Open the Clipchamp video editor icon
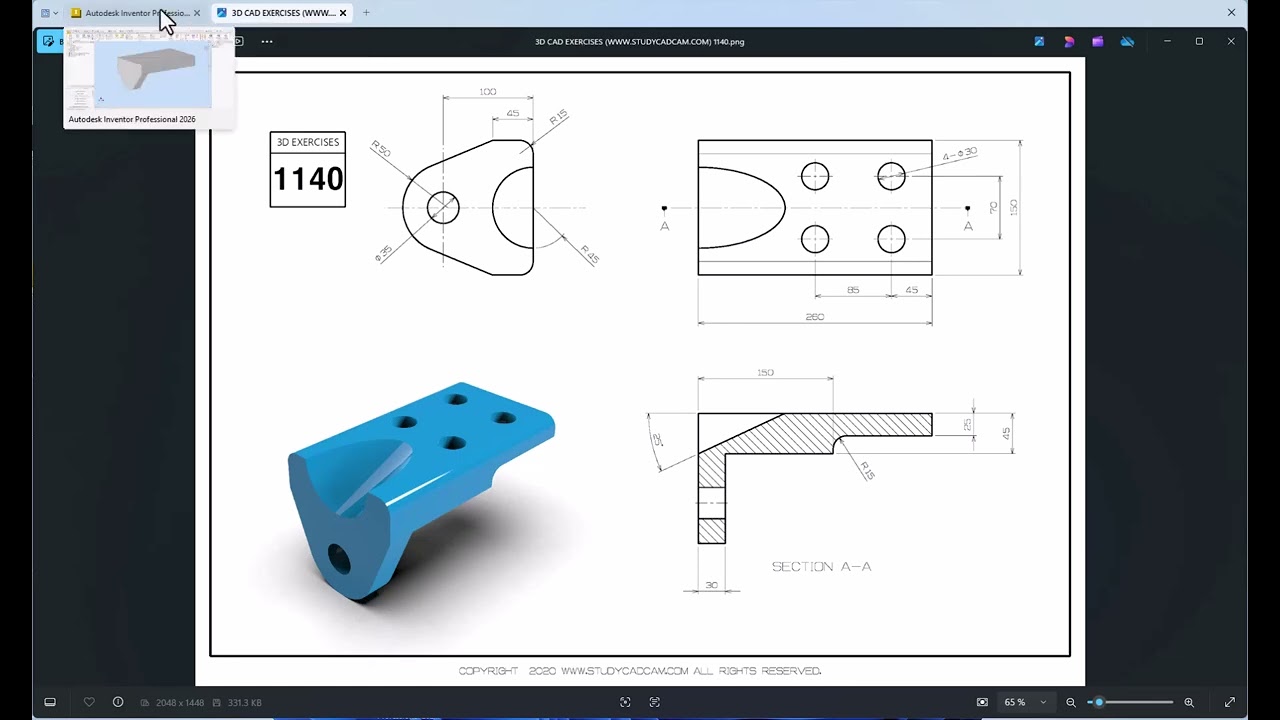Image resolution: width=1280 pixels, height=720 pixels. pyautogui.click(x=1098, y=42)
